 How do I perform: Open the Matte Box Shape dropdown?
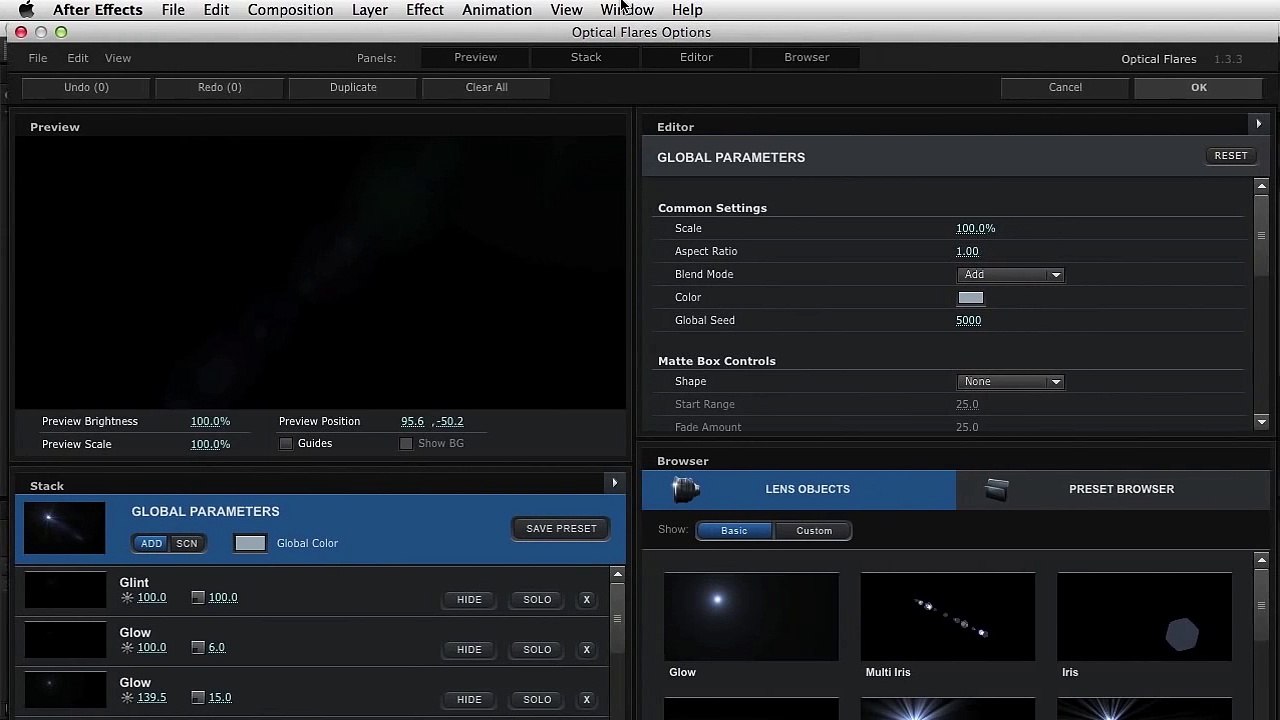coord(1010,382)
